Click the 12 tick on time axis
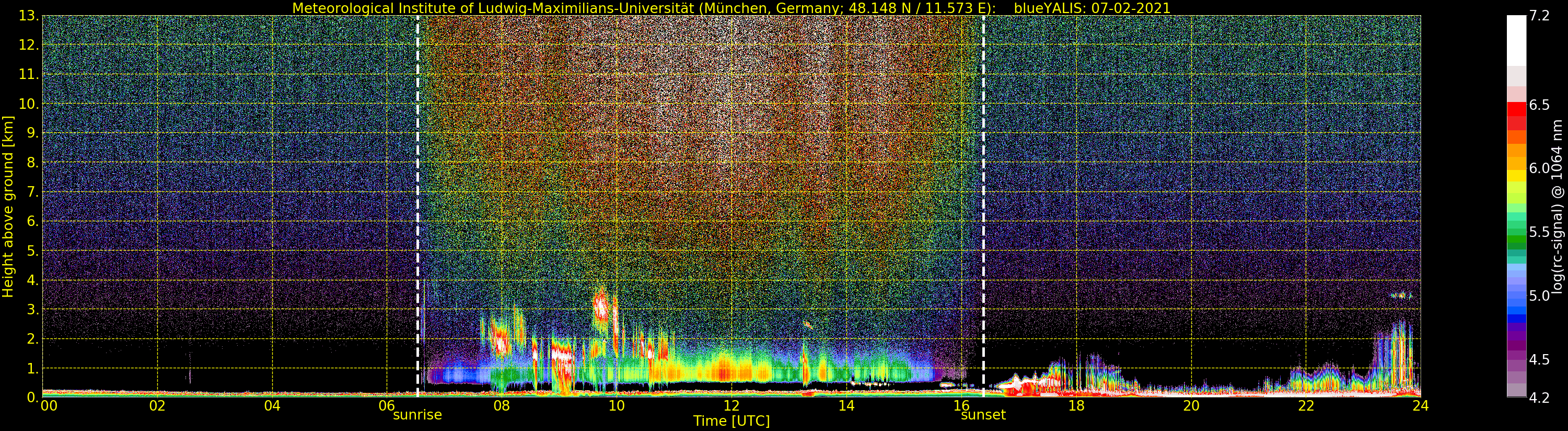 coord(731,406)
